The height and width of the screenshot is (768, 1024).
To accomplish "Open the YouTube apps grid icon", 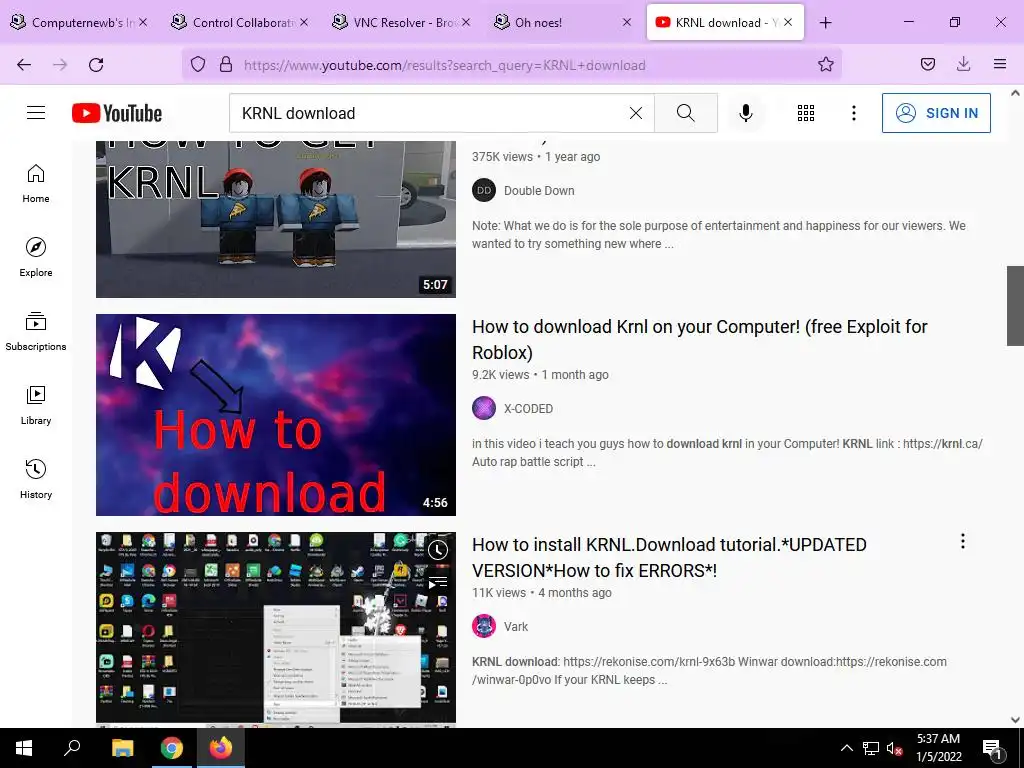I will click(806, 113).
